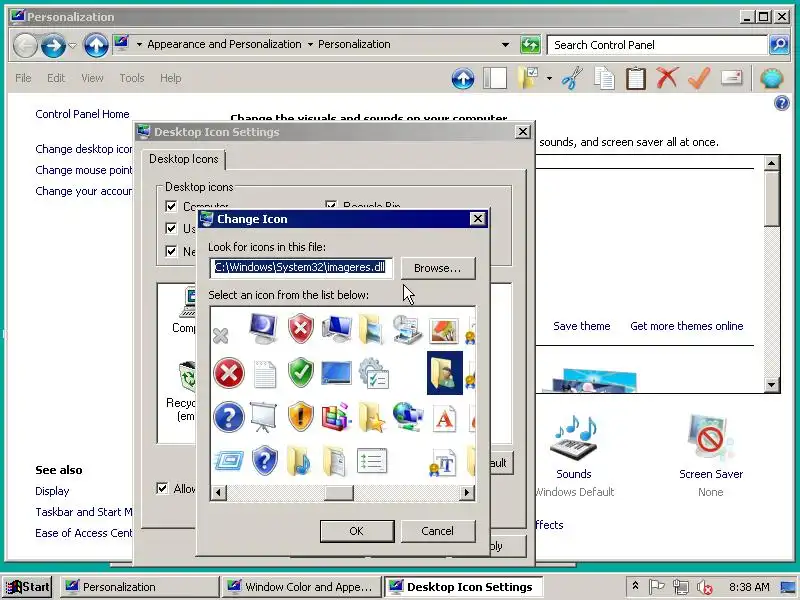This screenshot has width=800, height=600.
Task: Open the Start button on taskbar
Action: [x=28, y=587]
